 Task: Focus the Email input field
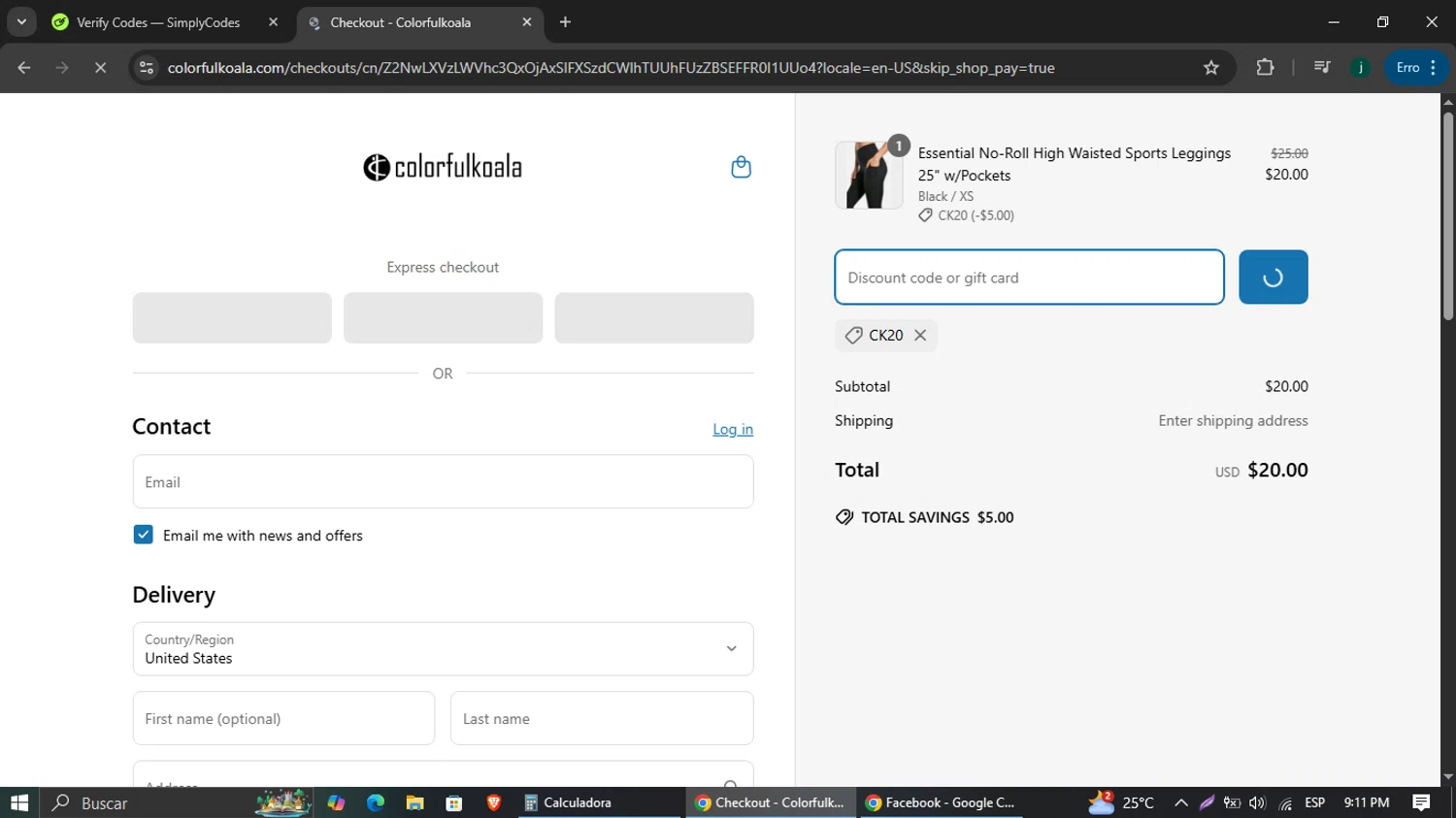click(443, 481)
